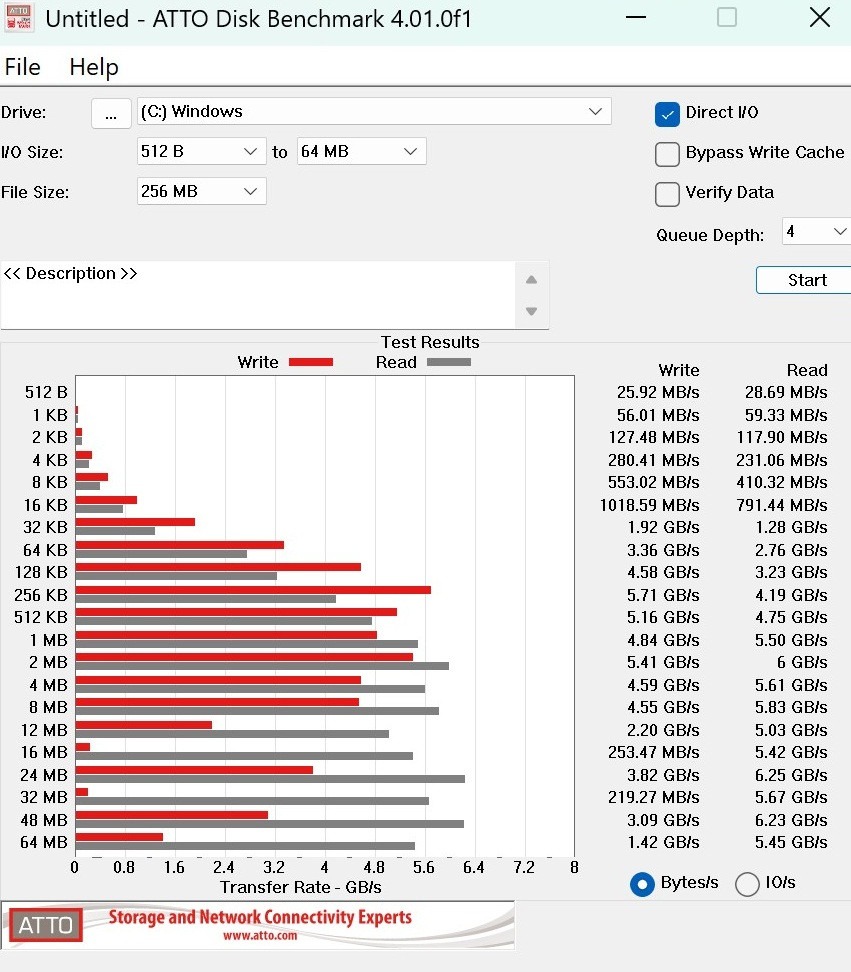Click the description scroll down arrow
This screenshot has height=972, width=851.
[x=531, y=311]
